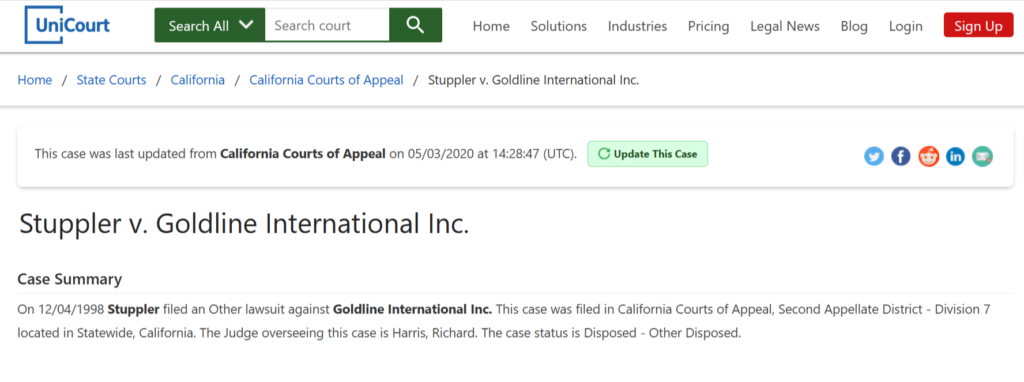Click Stuppler v. Goldline breadcrumb text
The height and width of the screenshot is (382, 1024).
[534, 80]
